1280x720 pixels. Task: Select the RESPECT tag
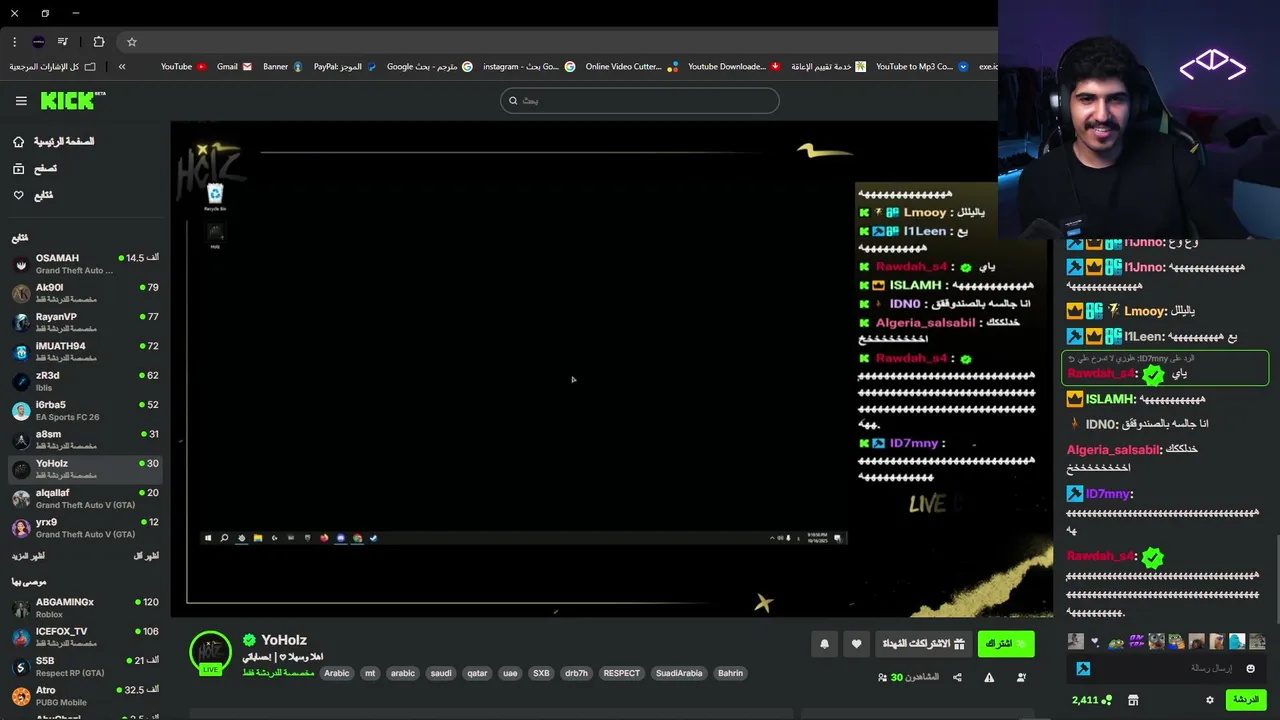coord(621,673)
